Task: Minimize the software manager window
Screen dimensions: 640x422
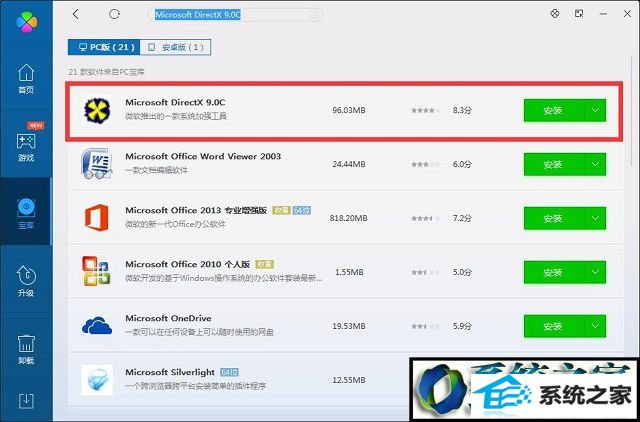Action: 603,14
